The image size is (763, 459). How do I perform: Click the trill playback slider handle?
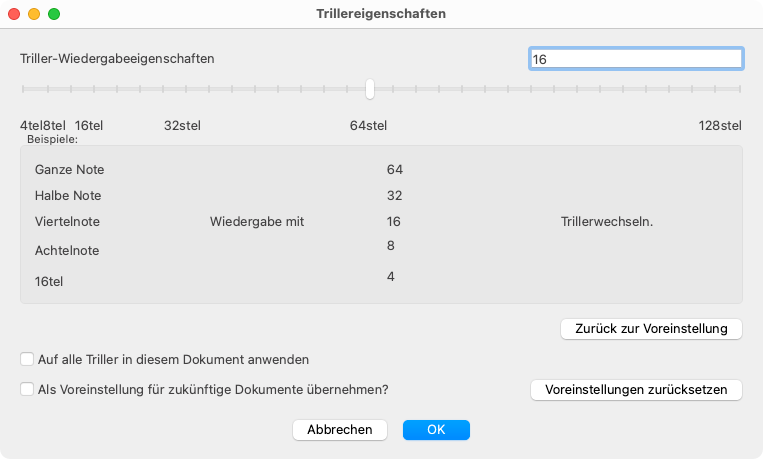(x=370, y=89)
